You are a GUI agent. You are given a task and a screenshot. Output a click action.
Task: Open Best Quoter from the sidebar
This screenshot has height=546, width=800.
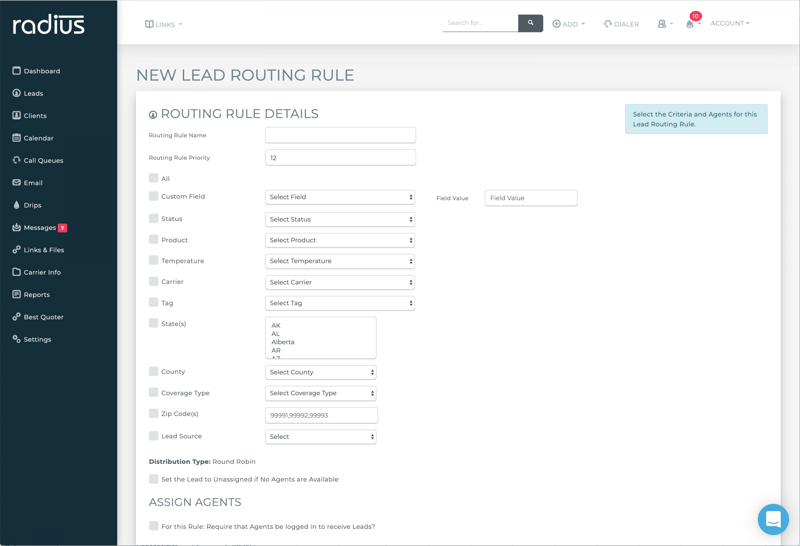coord(43,317)
